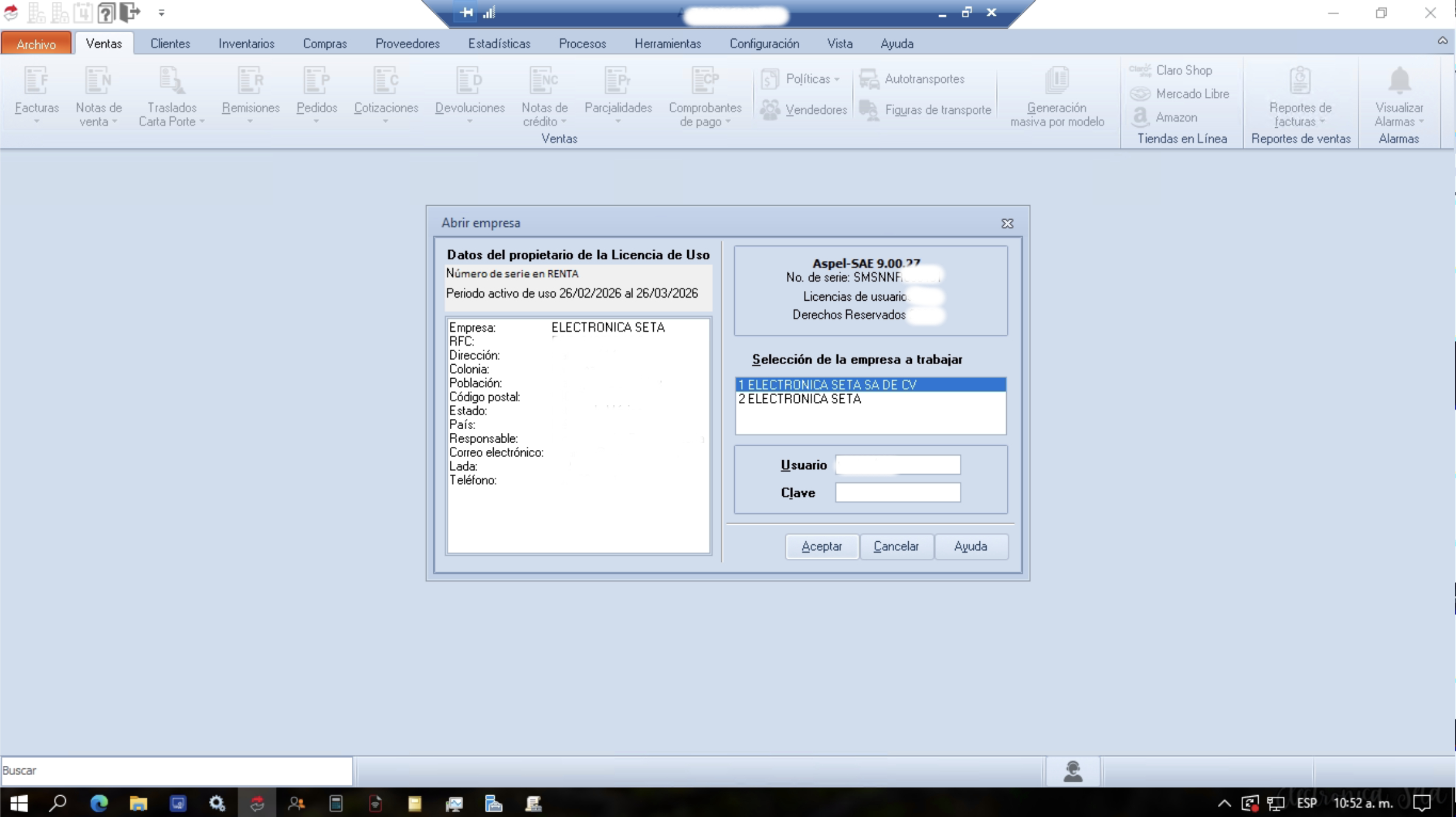
Task: Open Comprobantes de pago
Action: [705, 94]
